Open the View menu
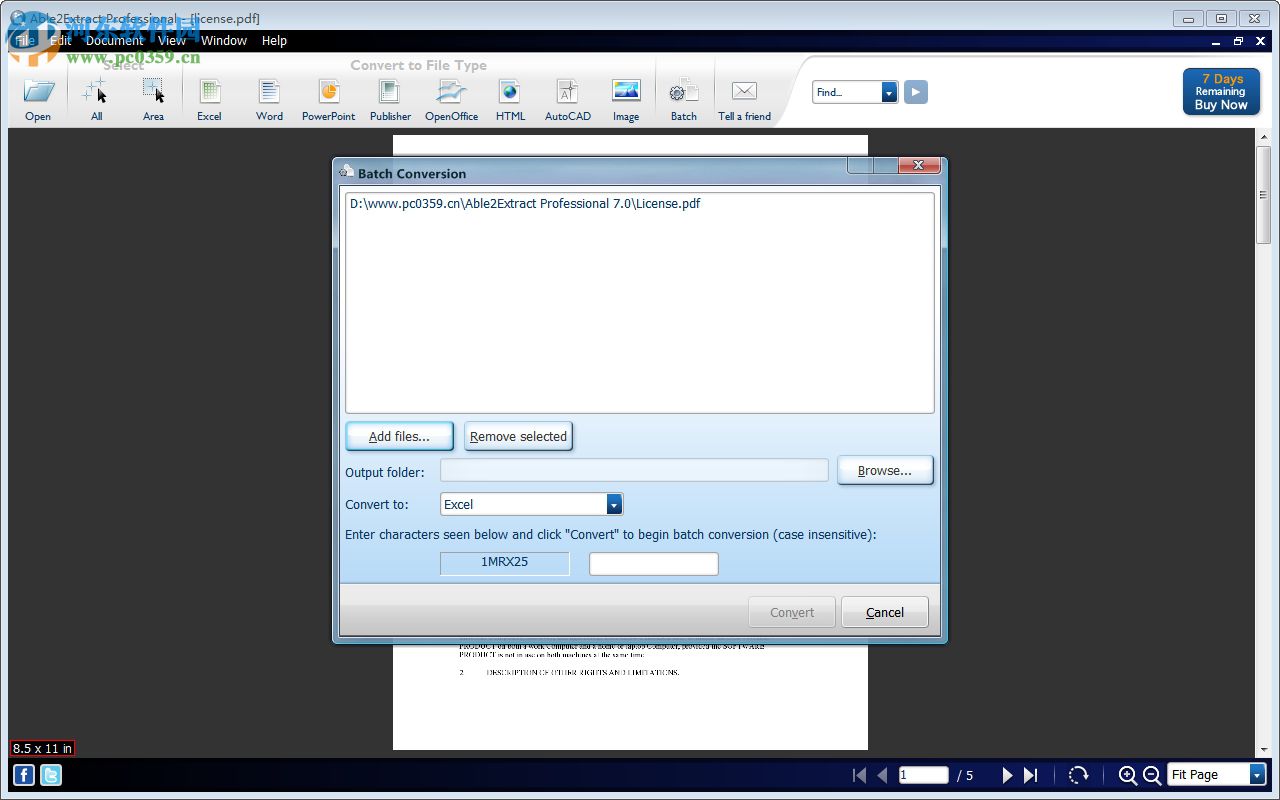This screenshot has height=800, width=1280. pos(172,41)
